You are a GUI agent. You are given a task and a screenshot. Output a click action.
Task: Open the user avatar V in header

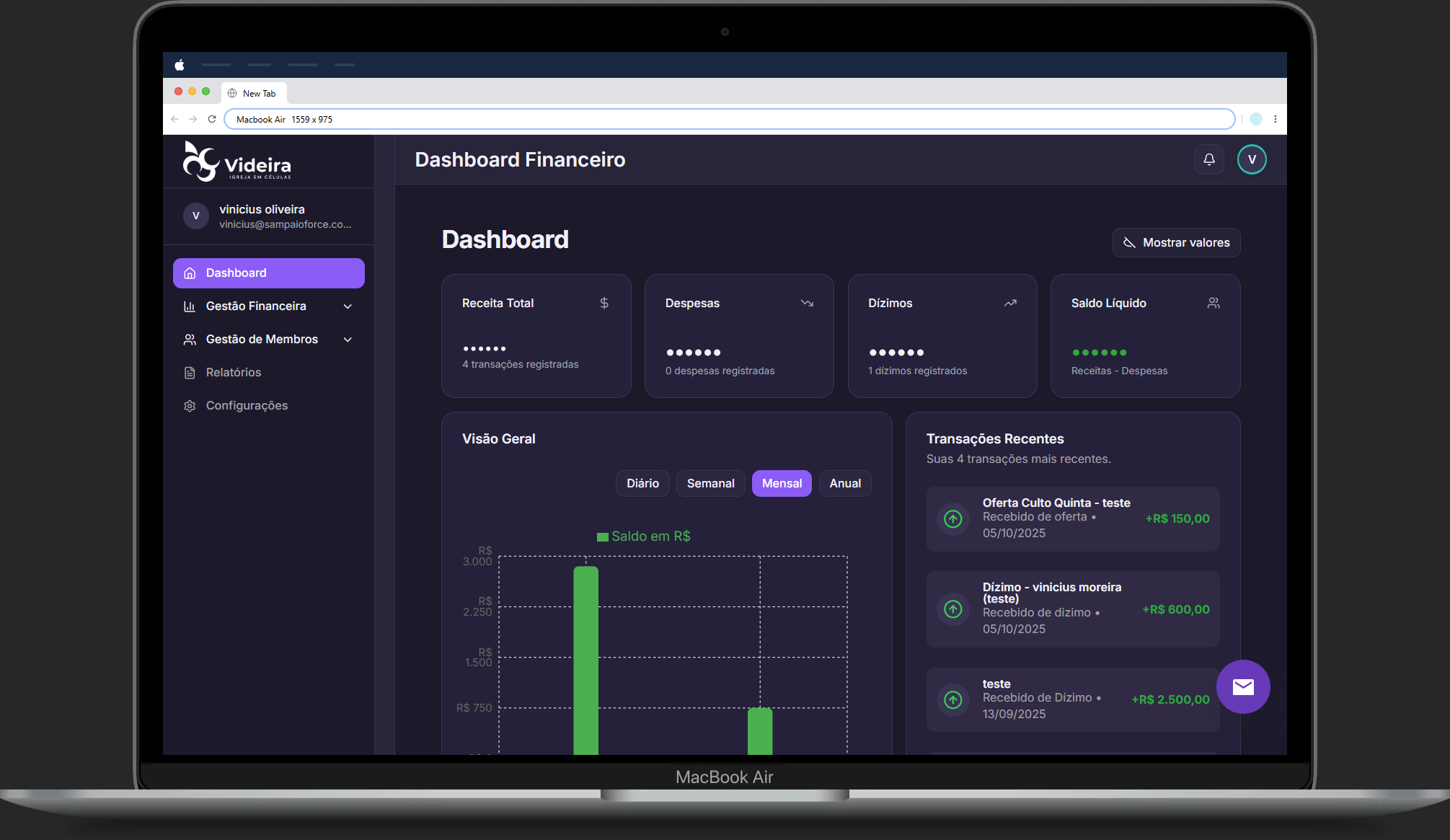(x=1252, y=159)
